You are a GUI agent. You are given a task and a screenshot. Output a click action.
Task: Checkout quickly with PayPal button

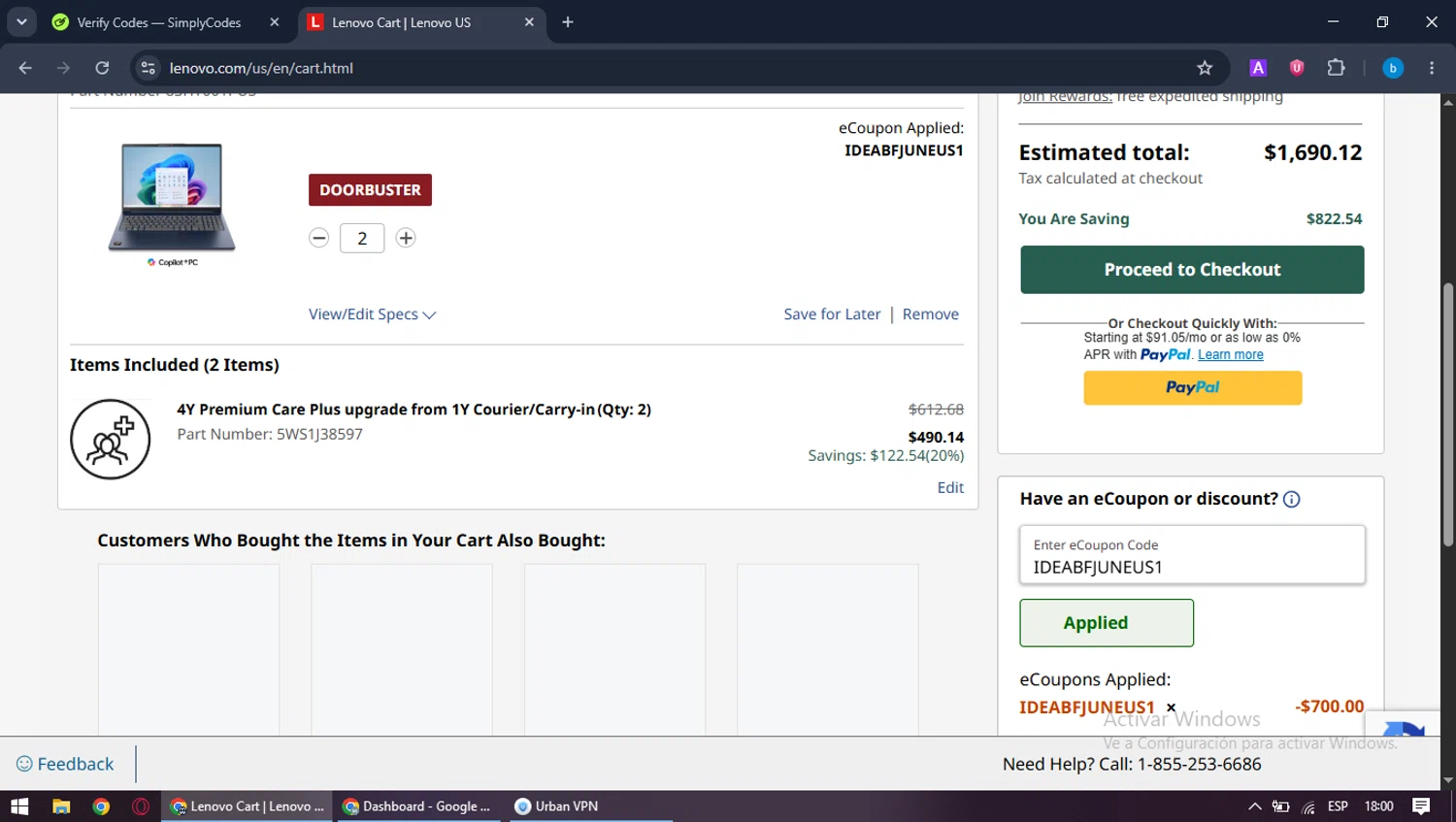click(1192, 387)
